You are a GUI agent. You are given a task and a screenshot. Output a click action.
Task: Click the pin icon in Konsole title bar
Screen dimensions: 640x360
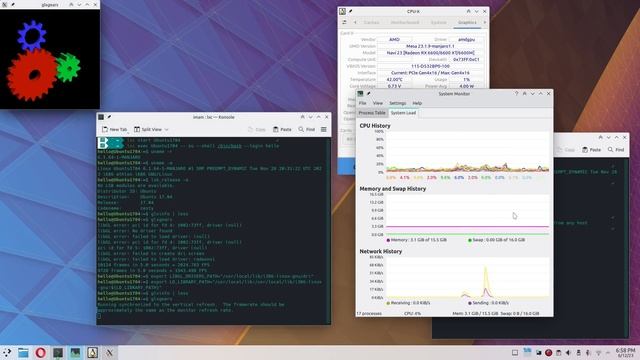[x=109, y=117]
